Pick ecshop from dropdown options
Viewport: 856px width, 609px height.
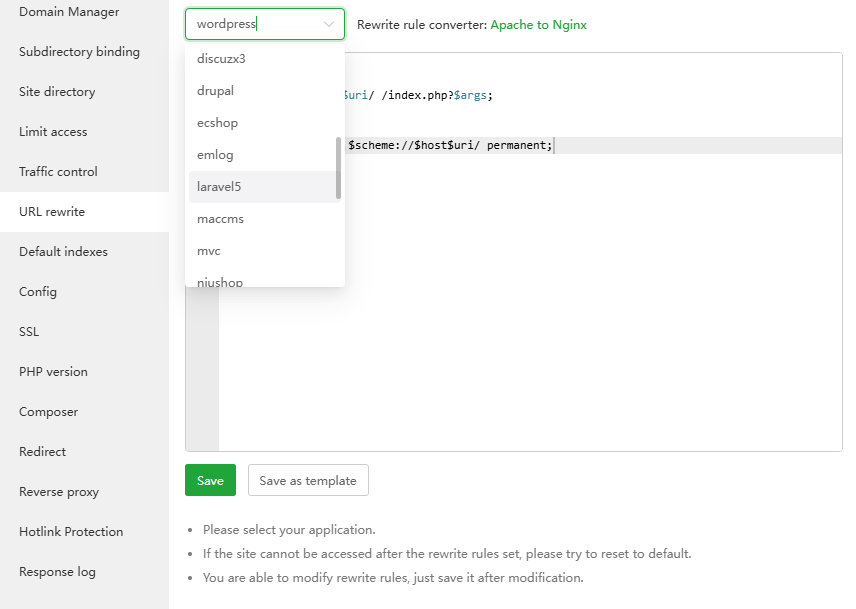(218, 123)
